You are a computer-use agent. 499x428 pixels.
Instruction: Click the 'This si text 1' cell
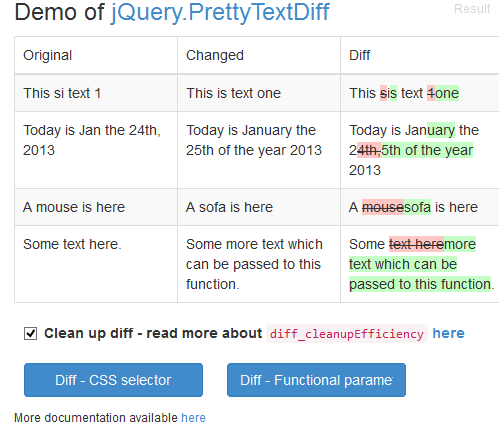pyautogui.click(x=96, y=93)
